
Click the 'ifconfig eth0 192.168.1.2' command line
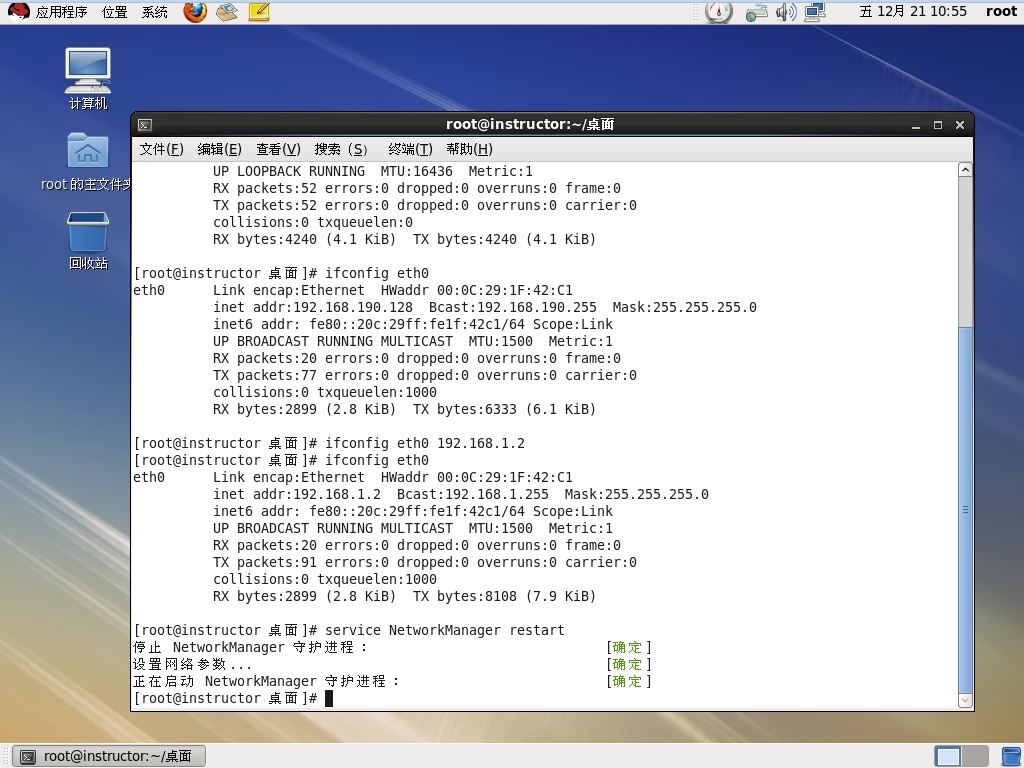(329, 443)
